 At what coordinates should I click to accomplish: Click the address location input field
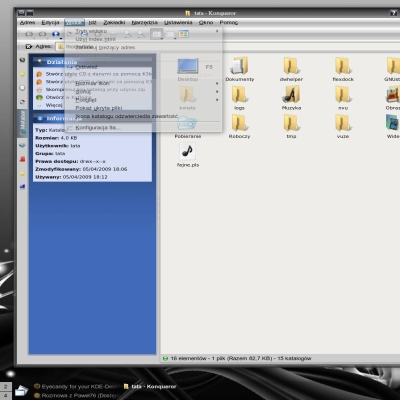tap(227, 47)
